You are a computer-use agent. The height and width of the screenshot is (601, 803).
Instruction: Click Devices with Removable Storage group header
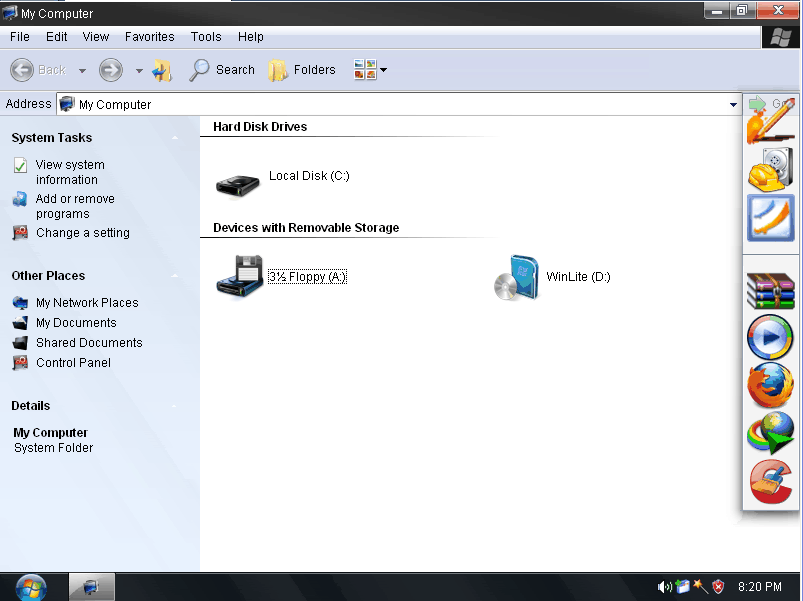306,228
